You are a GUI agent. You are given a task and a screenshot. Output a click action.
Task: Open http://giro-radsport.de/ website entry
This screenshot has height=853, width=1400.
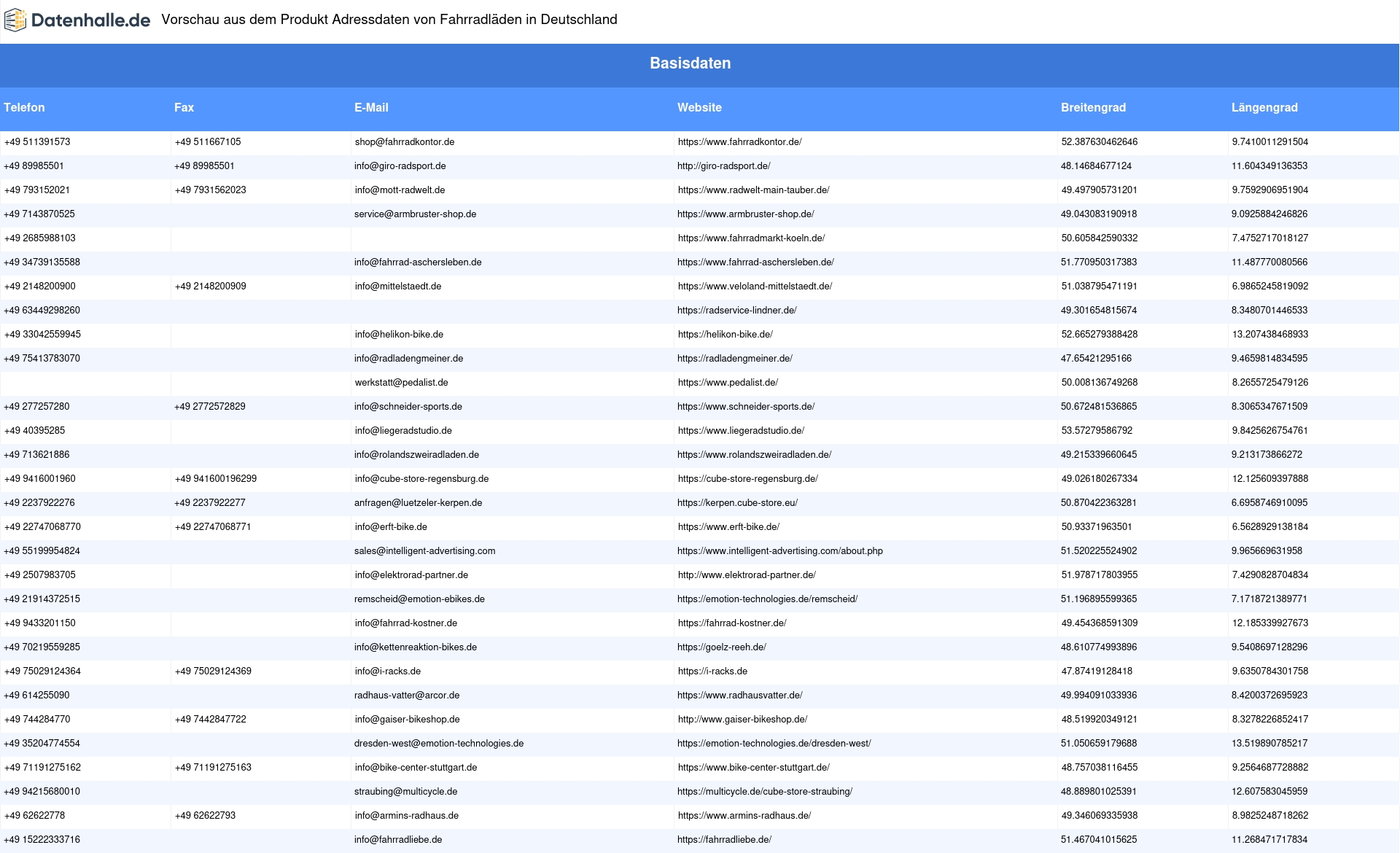pyautogui.click(x=724, y=166)
